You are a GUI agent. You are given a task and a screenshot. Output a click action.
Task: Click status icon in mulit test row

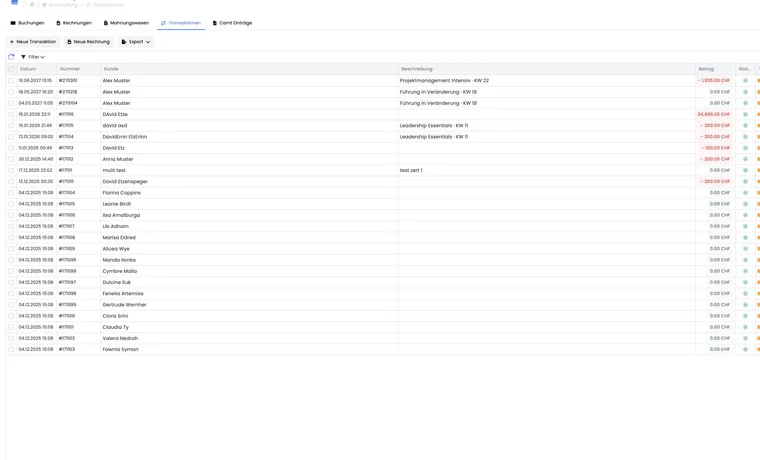[745, 170]
